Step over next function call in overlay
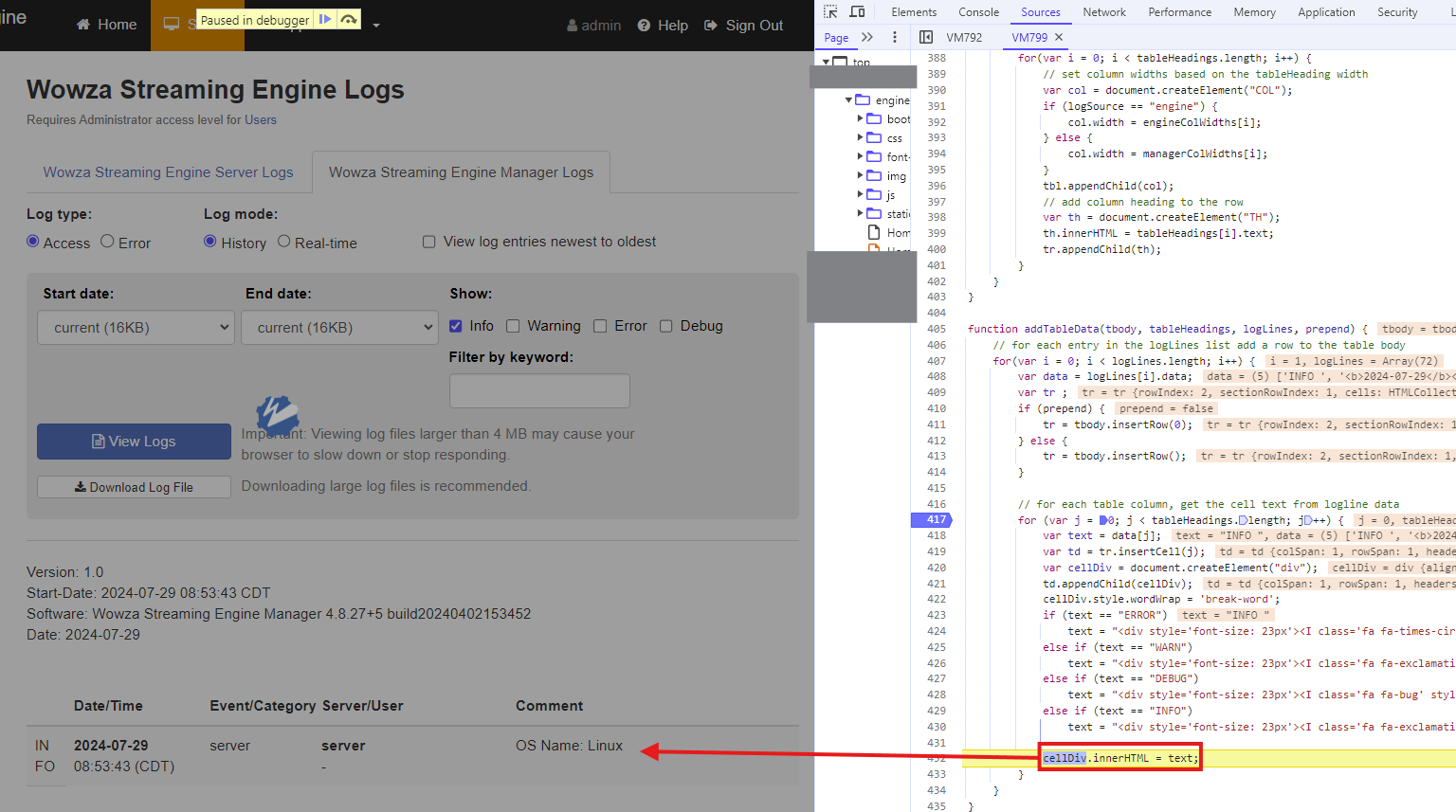 (x=349, y=19)
